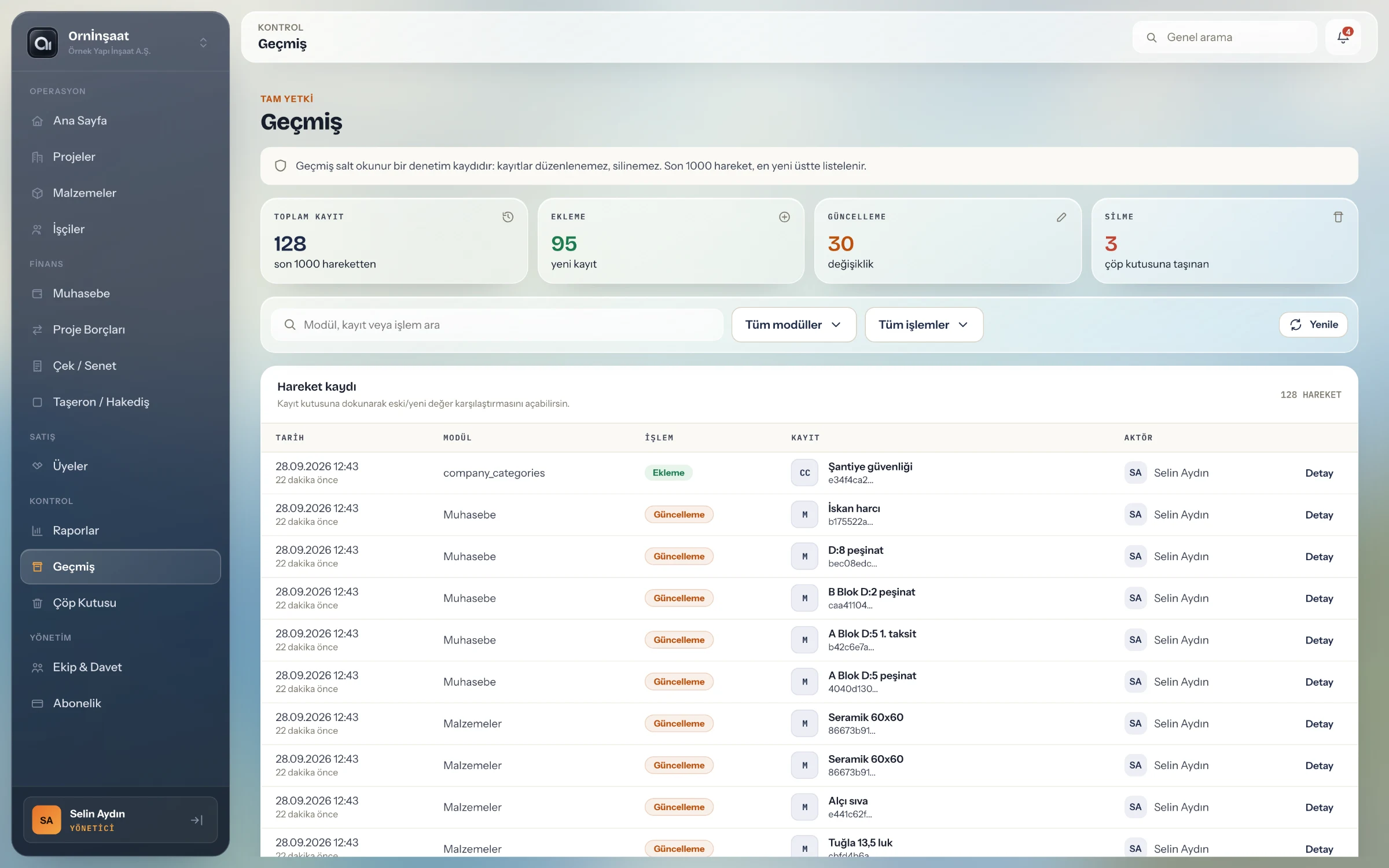Click the Proje Borçları arrows icon
The height and width of the screenshot is (868, 1389).
pos(38,330)
